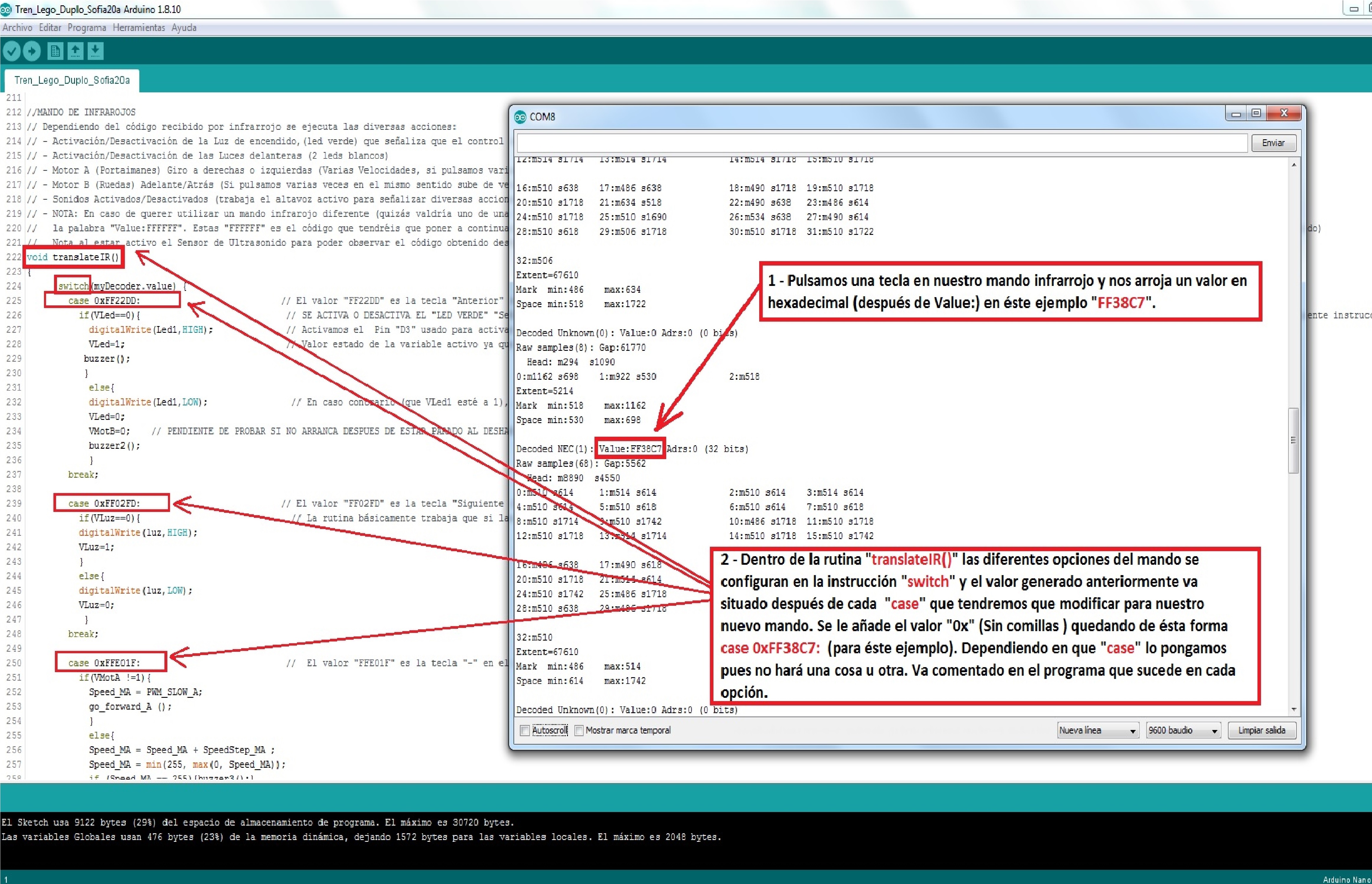Create a new sketch with the New icon
Viewport: 1372px width, 884px height.
click(55, 51)
